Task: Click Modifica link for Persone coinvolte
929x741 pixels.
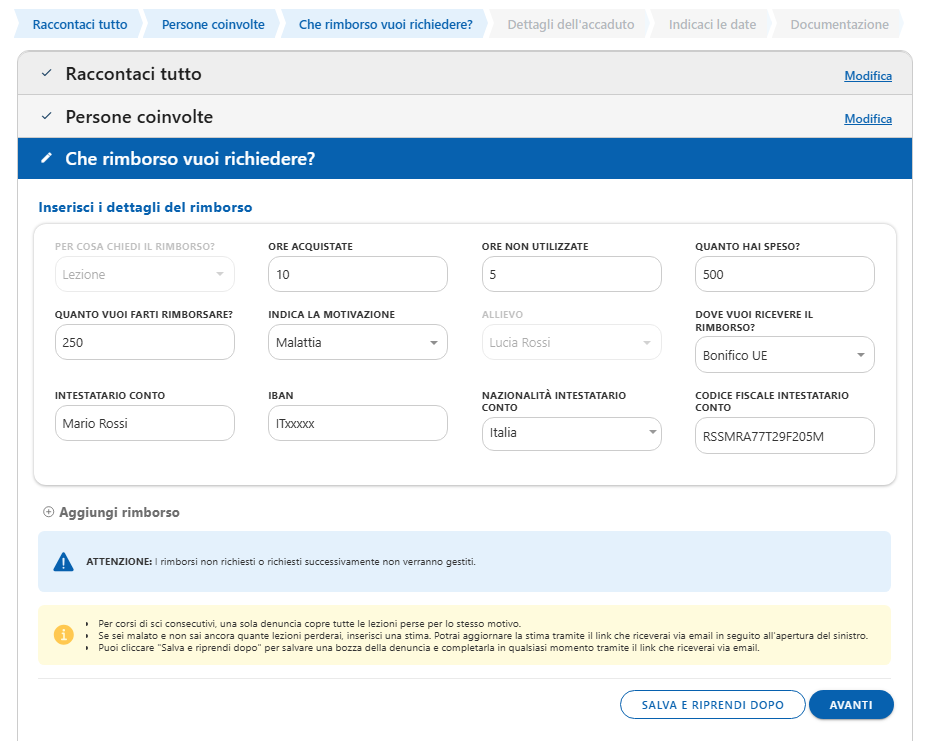Action: pos(867,119)
